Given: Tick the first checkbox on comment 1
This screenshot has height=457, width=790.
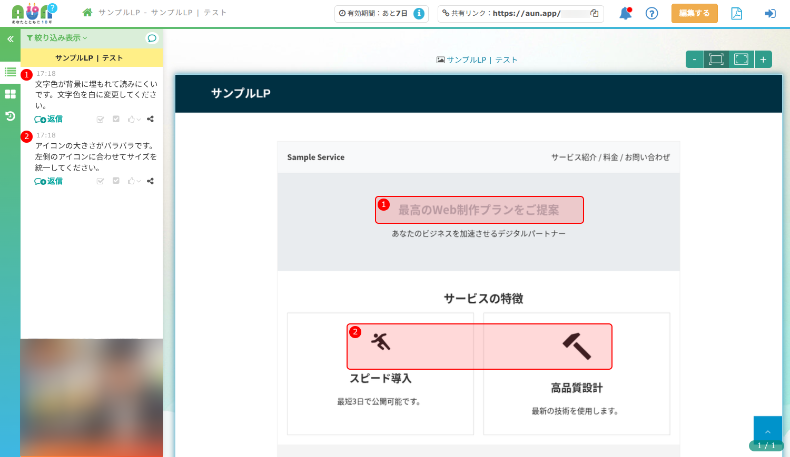Looking at the screenshot, I should [100, 119].
